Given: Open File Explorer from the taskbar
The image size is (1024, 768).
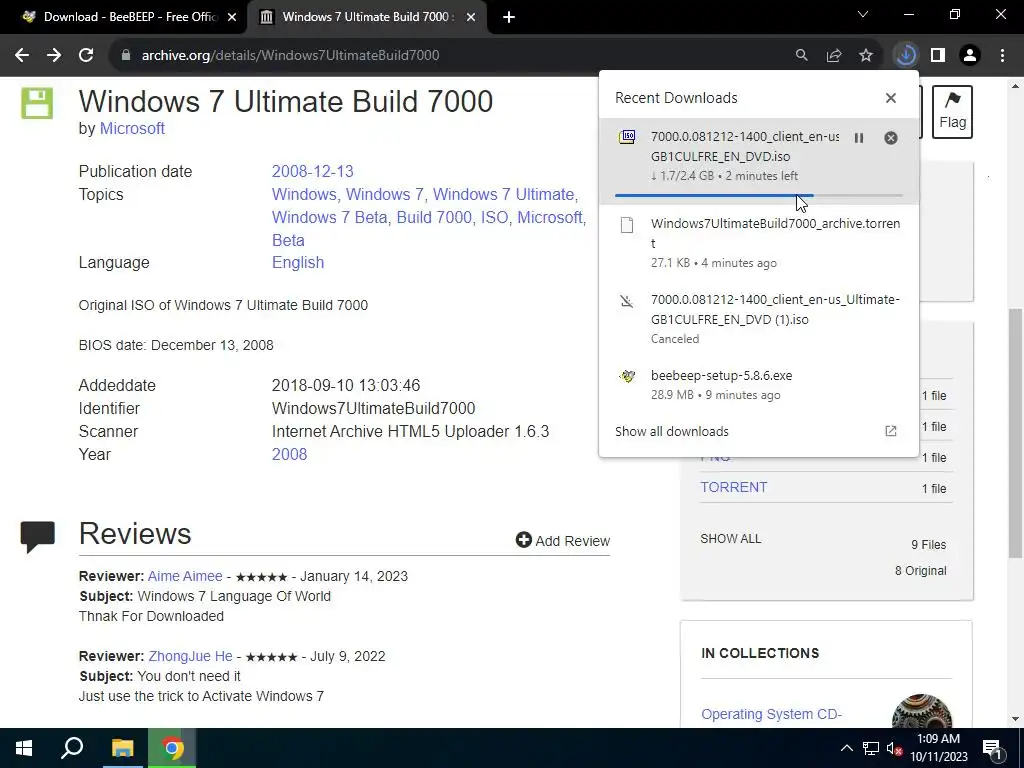Looking at the screenshot, I should (x=122, y=748).
